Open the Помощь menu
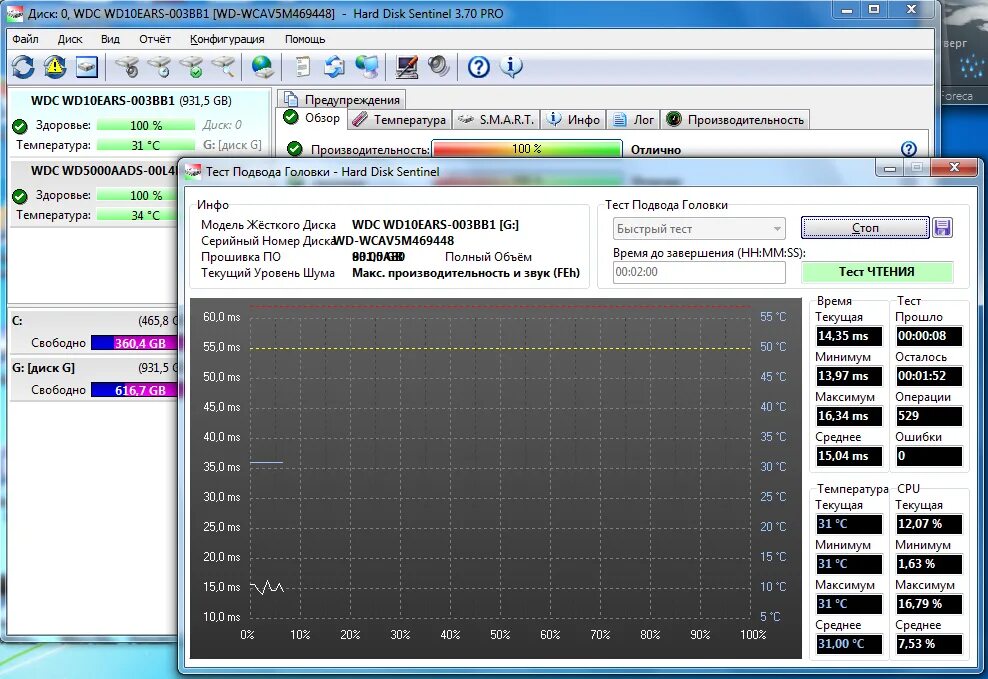The image size is (988, 679). click(x=305, y=39)
